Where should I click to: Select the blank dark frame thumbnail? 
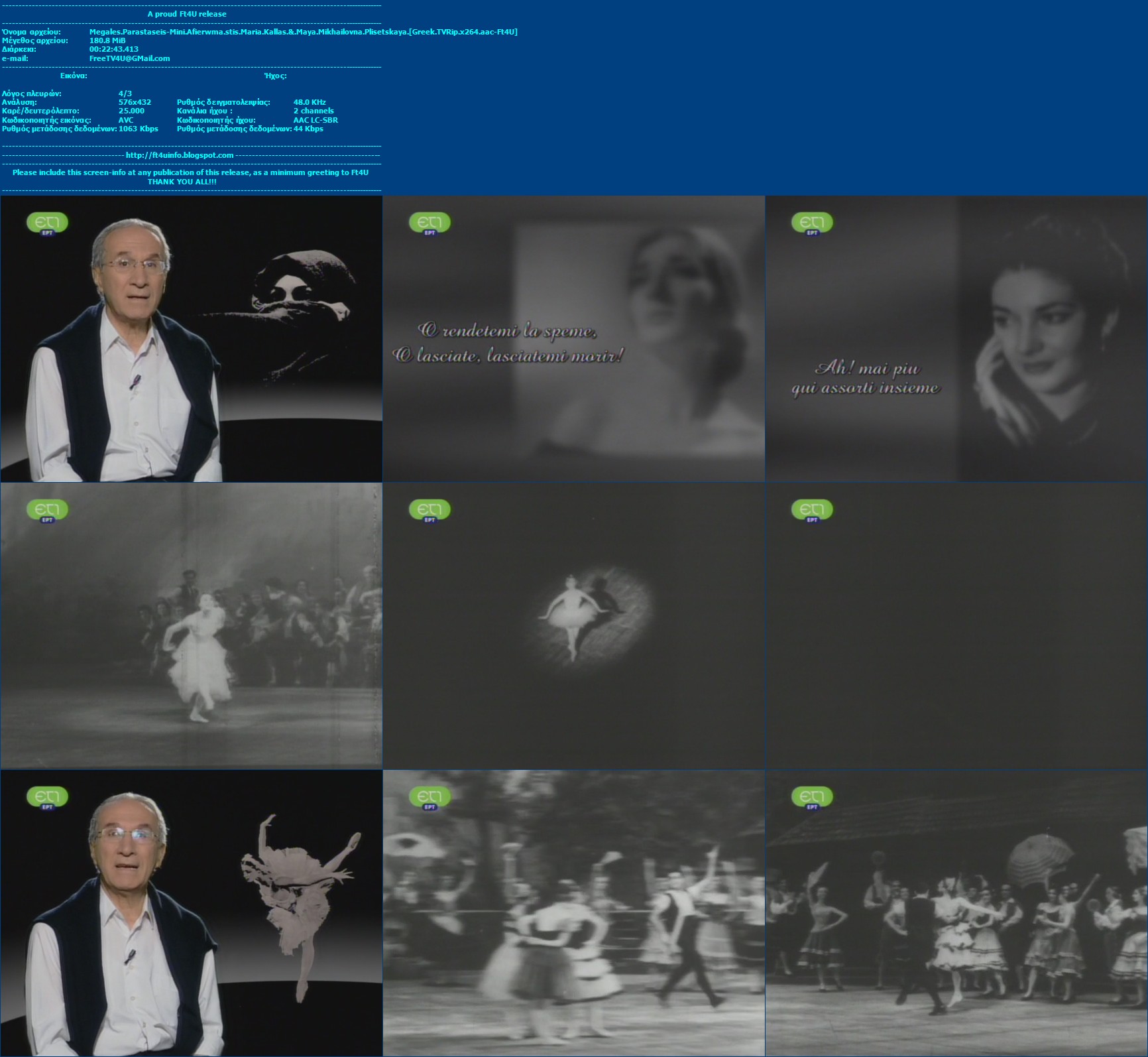click(x=956, y=626)
